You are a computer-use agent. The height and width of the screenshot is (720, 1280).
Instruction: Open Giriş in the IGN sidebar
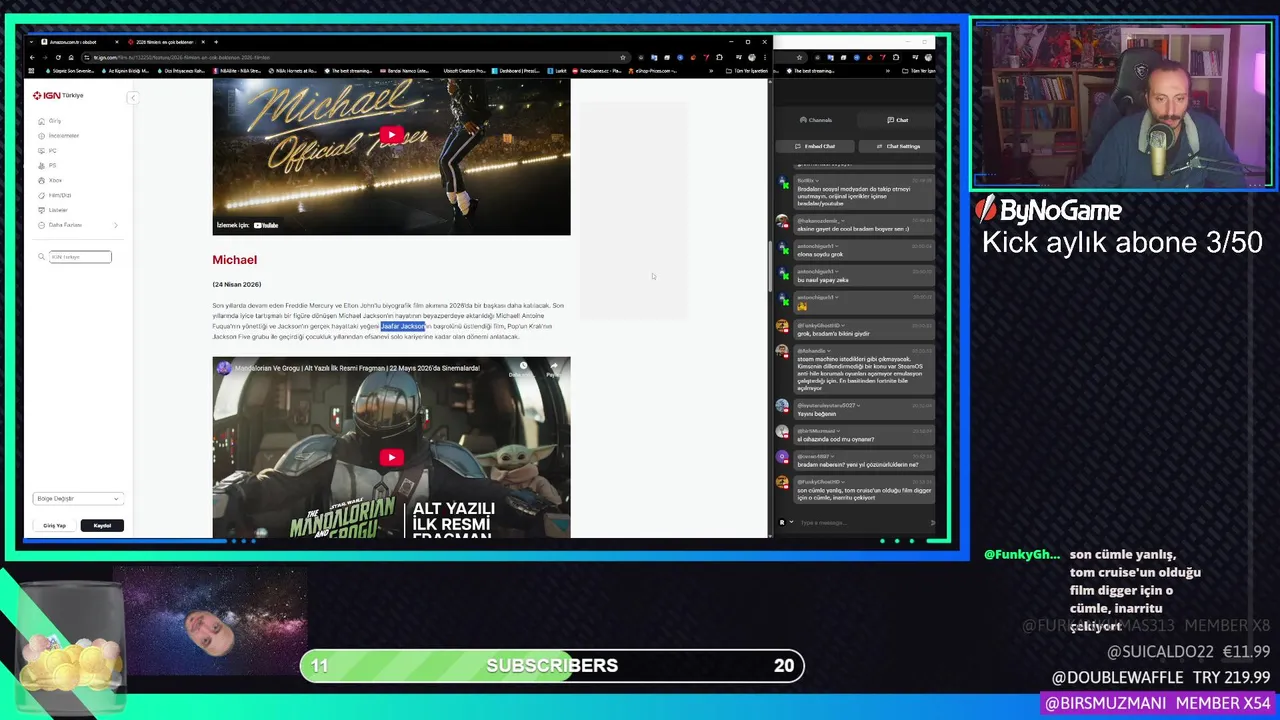pos(55,121)
